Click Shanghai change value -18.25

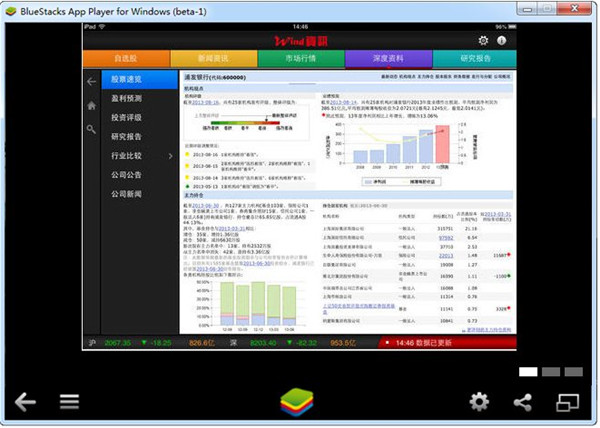[161, 343]
